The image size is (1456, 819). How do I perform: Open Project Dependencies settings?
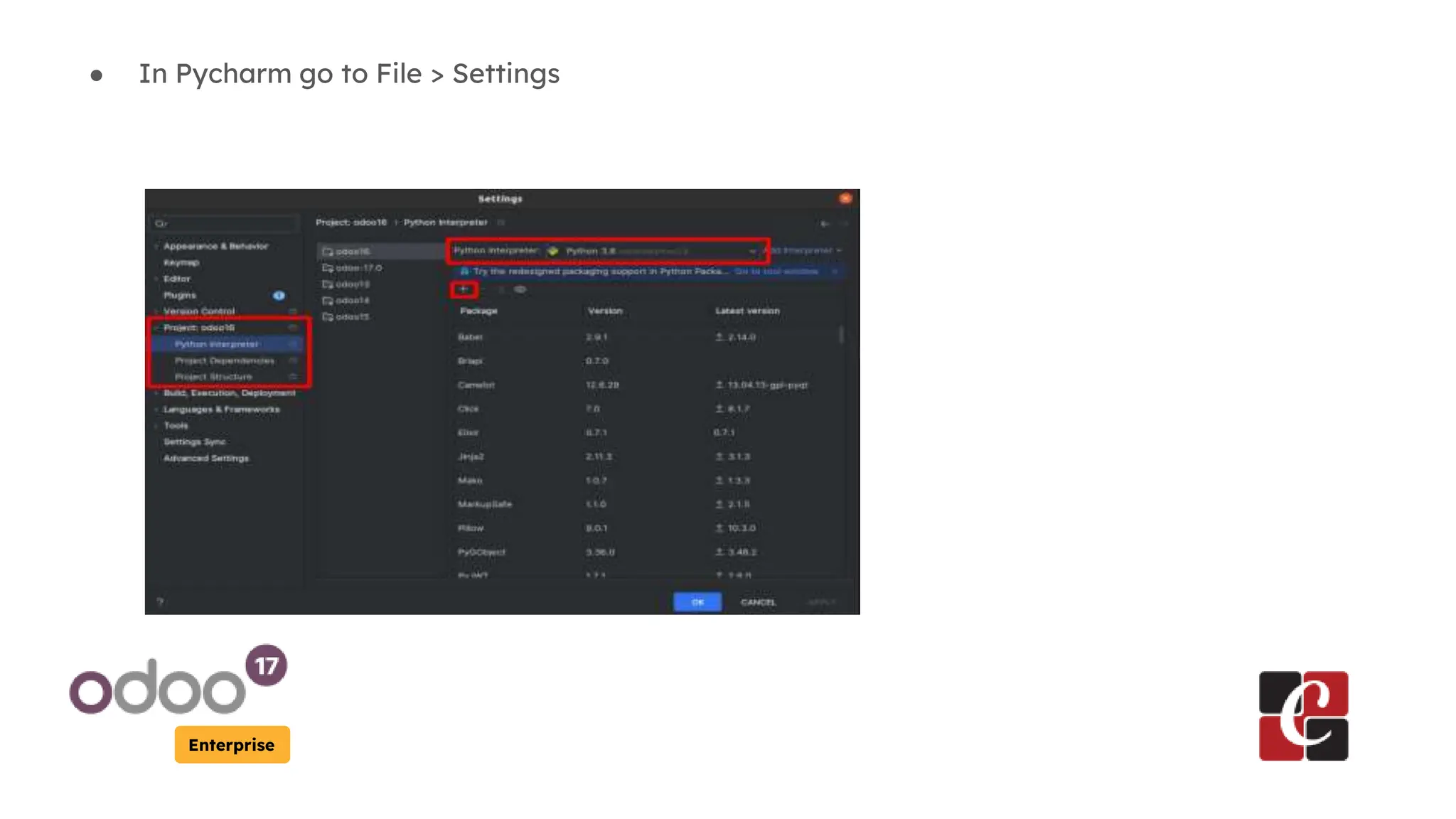[225, 360]
